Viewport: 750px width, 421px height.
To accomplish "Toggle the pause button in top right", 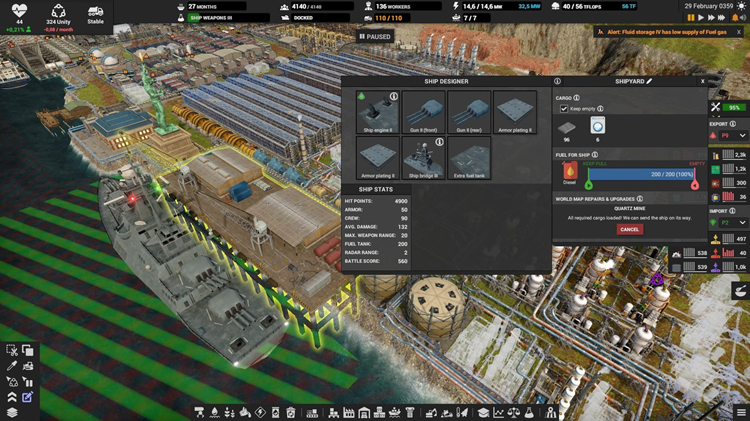I will (x=690, y=18).
